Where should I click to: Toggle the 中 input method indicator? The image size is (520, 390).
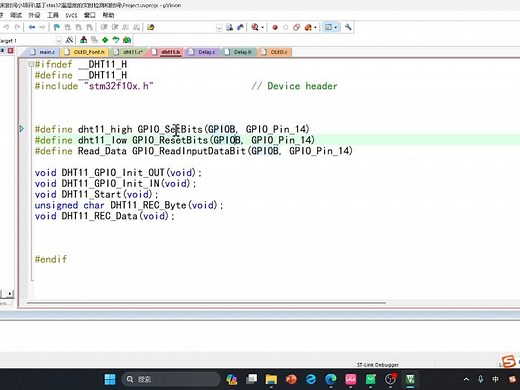[495, 379]
